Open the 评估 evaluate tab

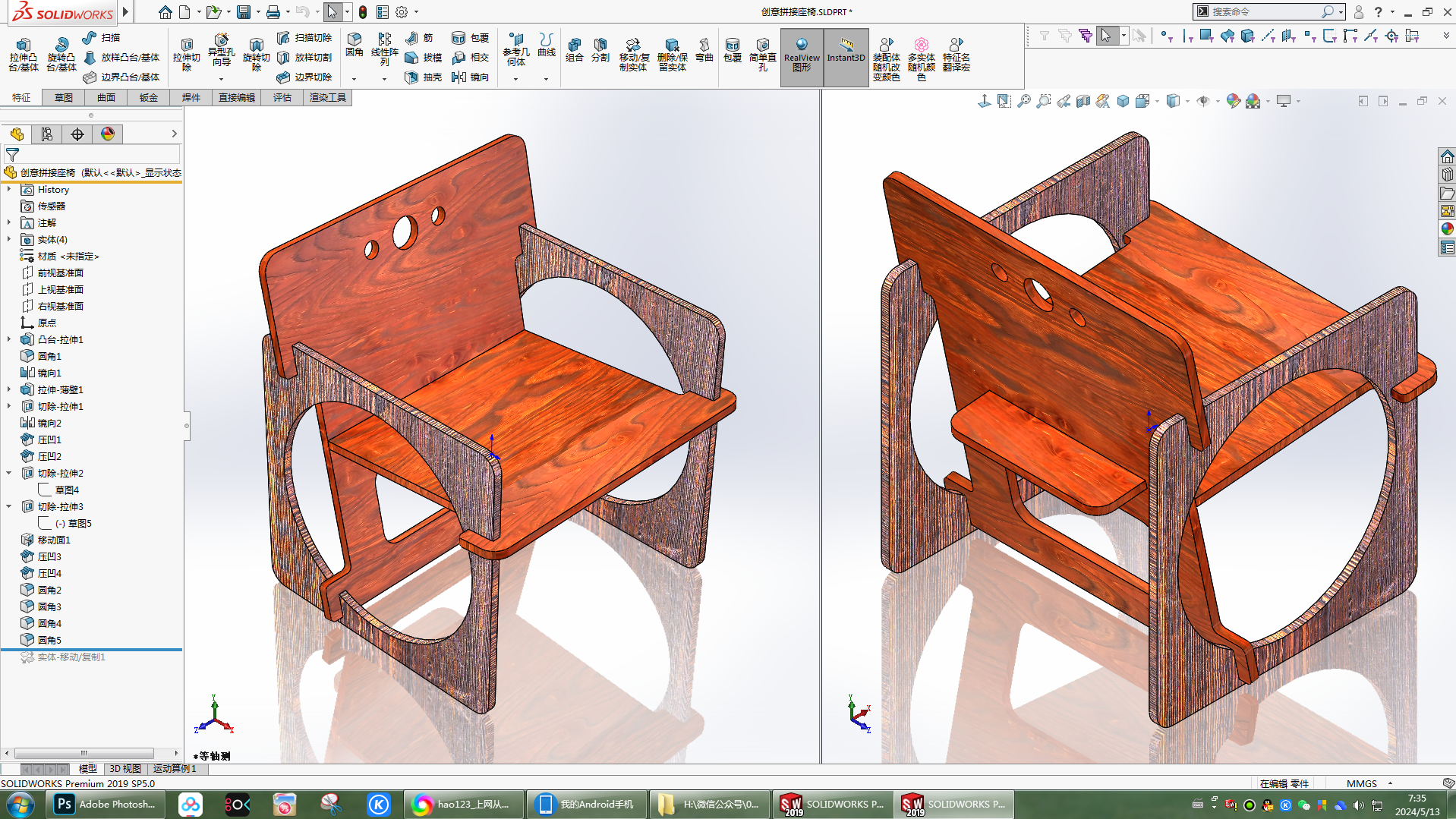pos(282,98)
